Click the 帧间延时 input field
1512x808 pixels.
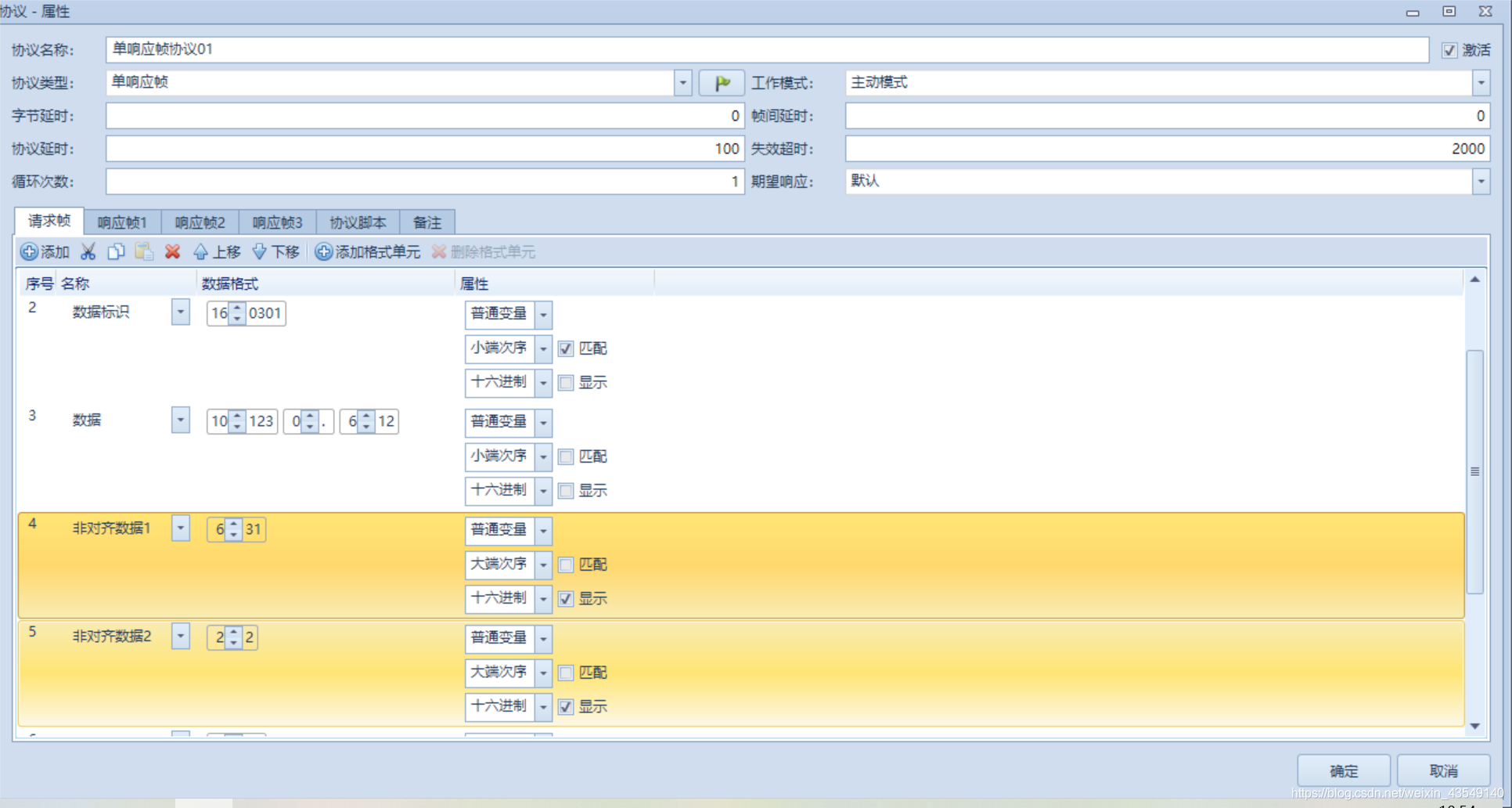point(1167,116)
